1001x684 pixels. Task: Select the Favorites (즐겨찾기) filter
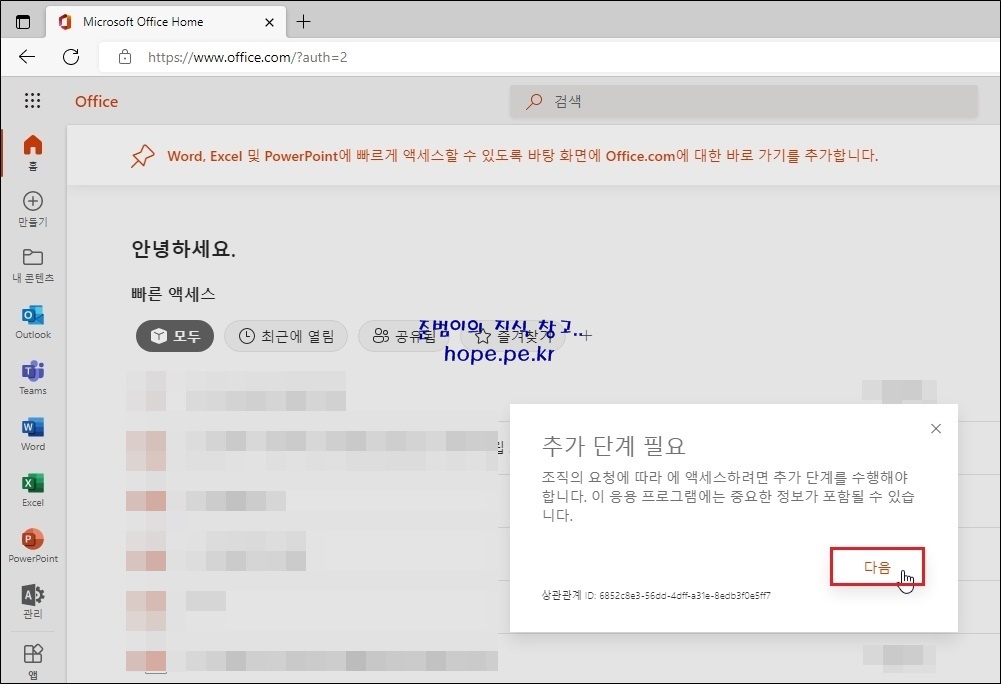(513, 336)
